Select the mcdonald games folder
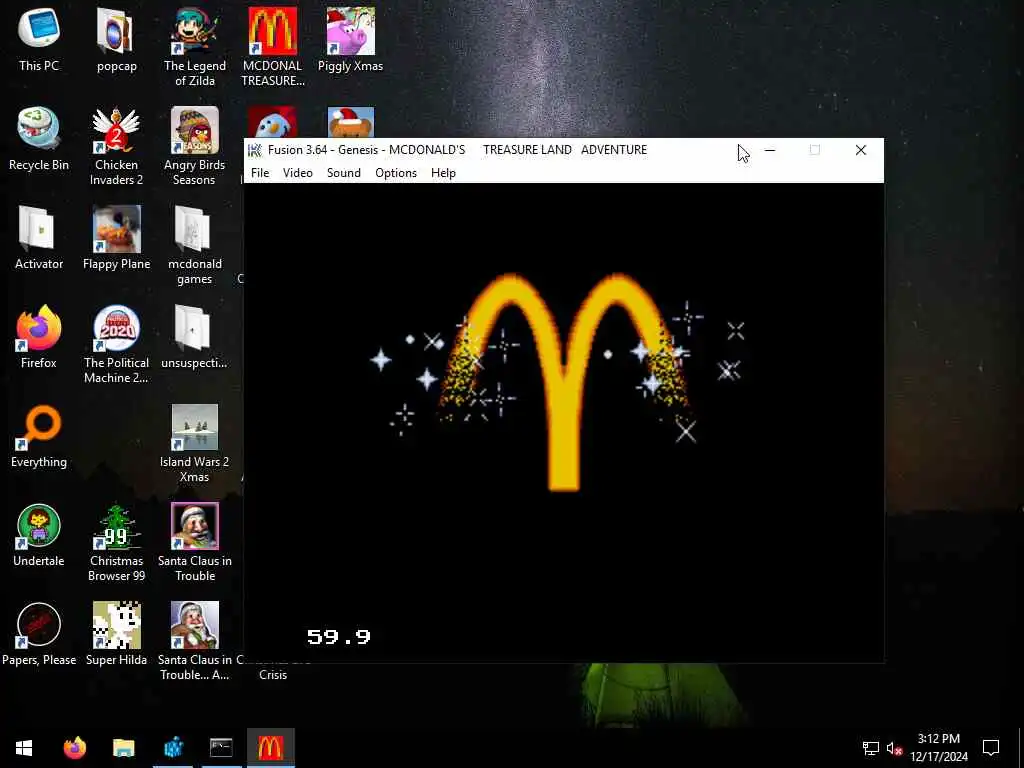The height and width of the screenshot is (768, 1024). 195,246
